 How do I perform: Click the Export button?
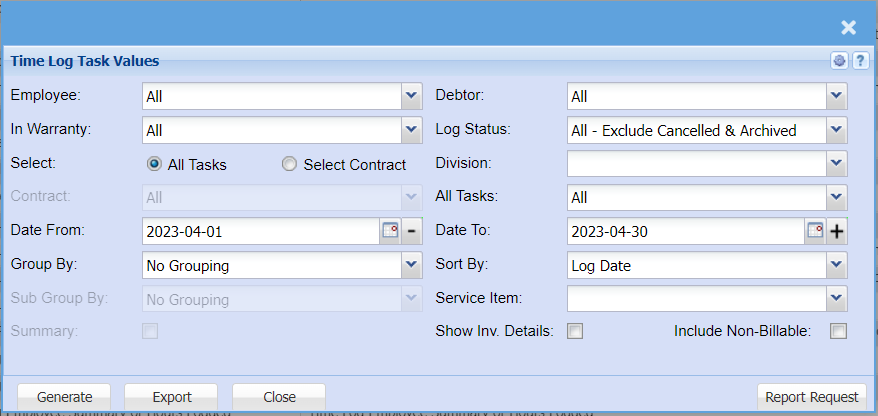(x=171, y=397)
